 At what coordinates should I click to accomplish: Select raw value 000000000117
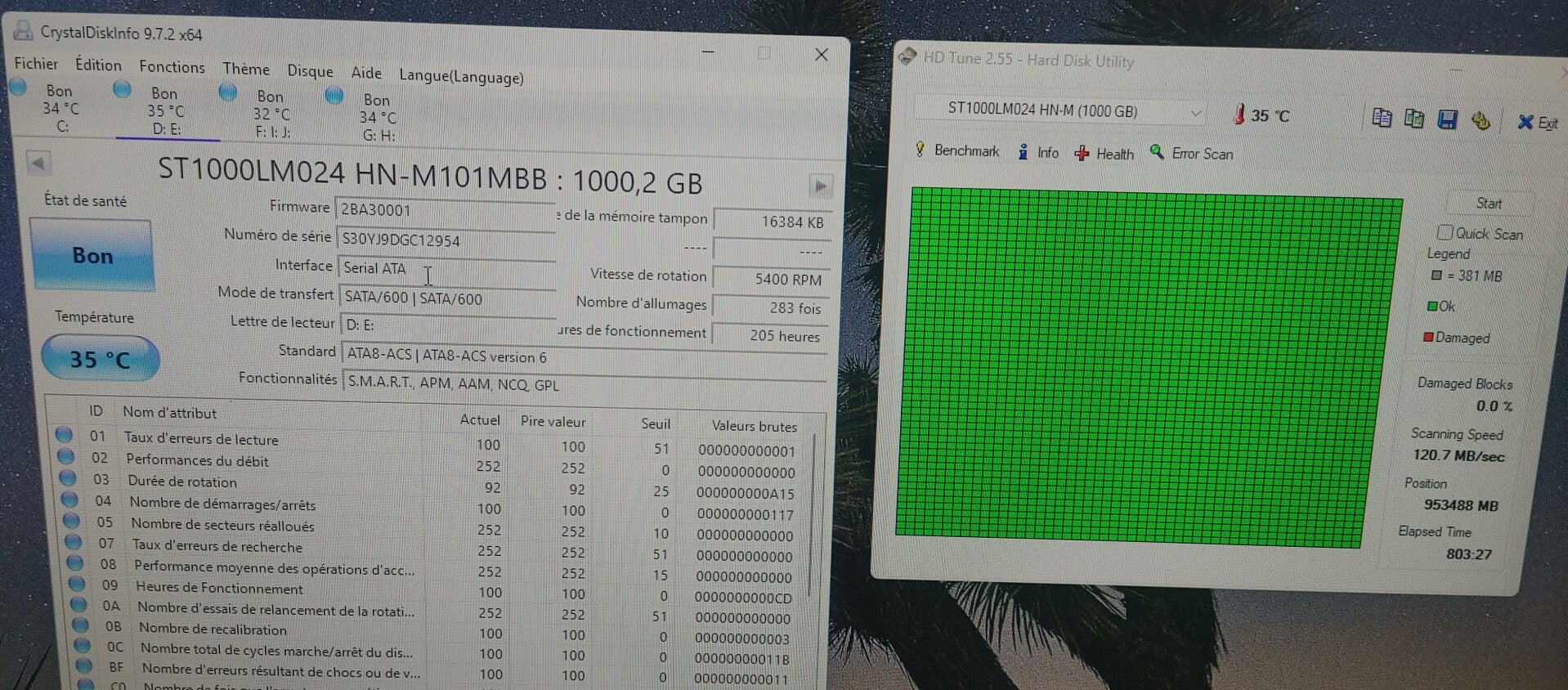point(745,514)
